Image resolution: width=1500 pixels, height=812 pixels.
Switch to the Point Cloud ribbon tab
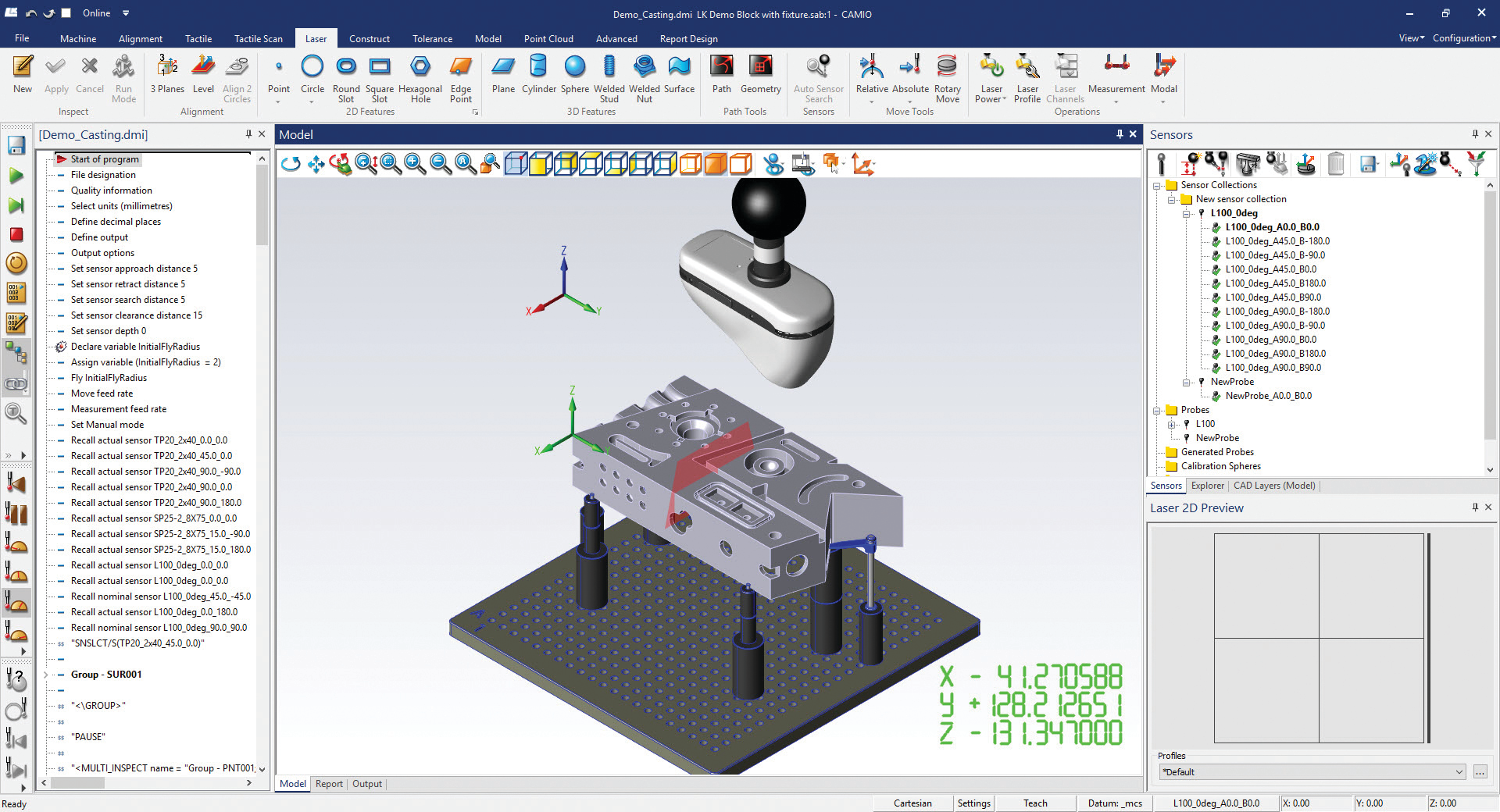tap(548, 38)
